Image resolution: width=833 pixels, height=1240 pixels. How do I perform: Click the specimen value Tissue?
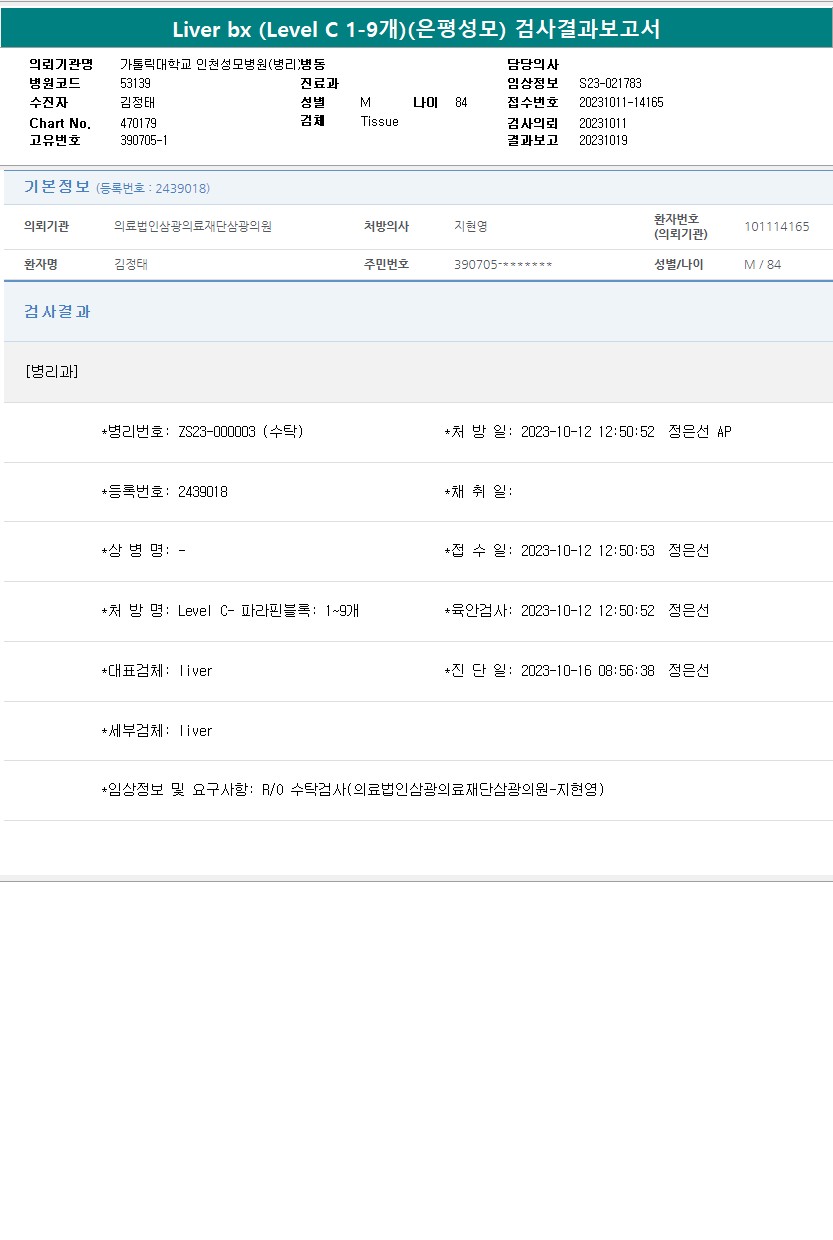[379, 121]
